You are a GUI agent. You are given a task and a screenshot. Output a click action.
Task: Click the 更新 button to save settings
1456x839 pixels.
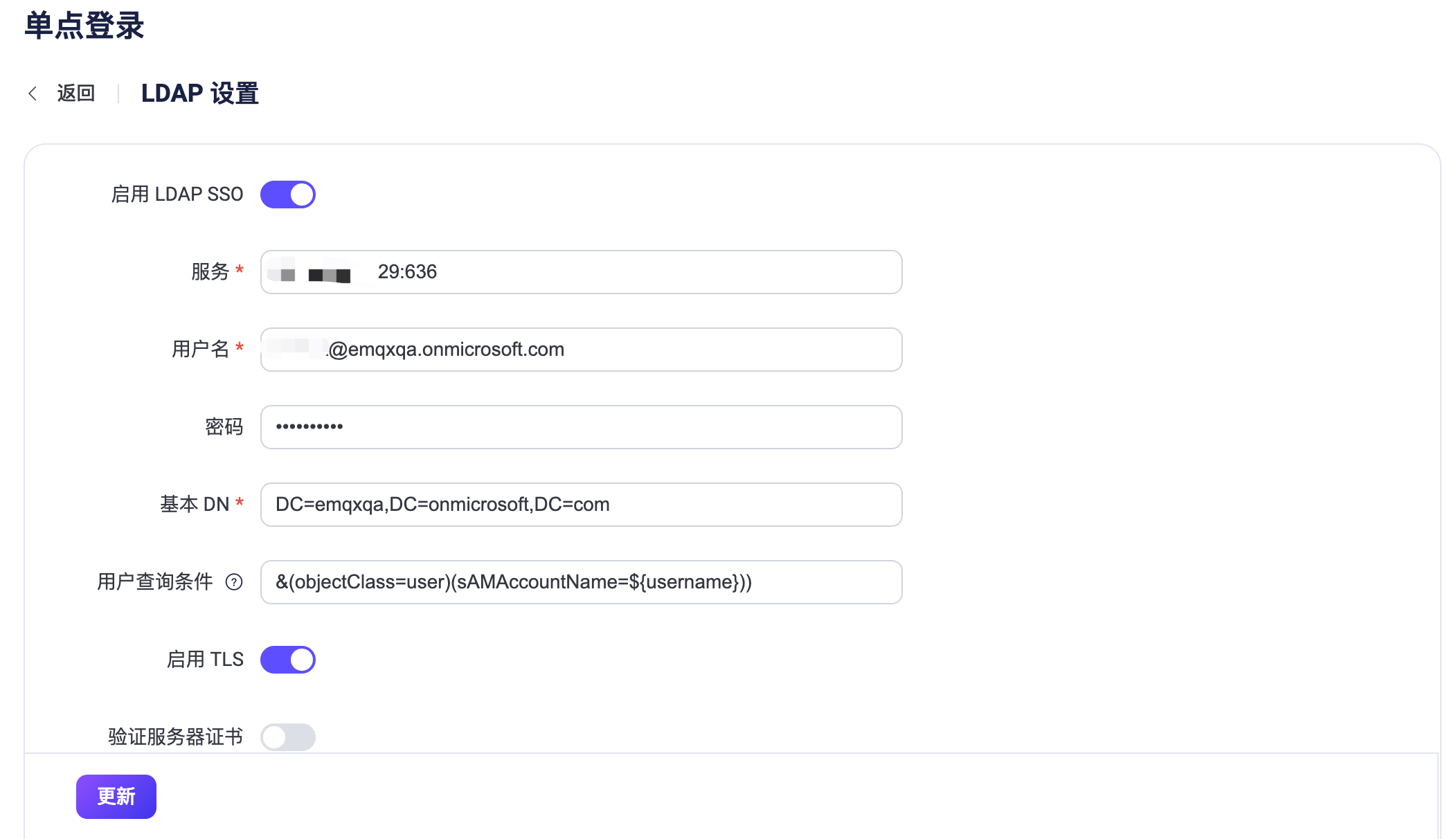point(116,797)
